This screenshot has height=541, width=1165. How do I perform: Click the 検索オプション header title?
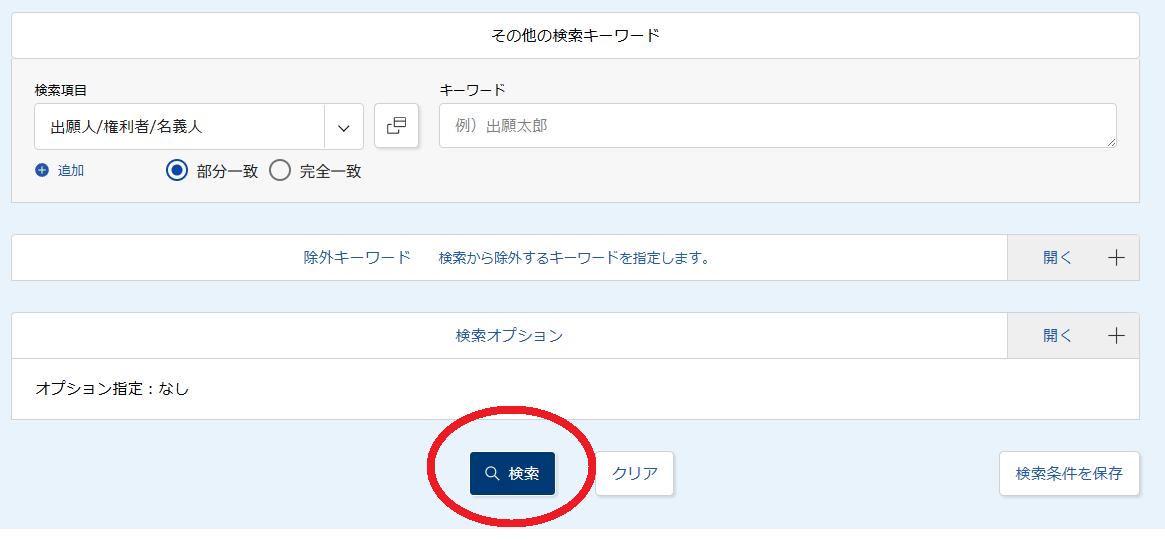click(x=509, y=336)
